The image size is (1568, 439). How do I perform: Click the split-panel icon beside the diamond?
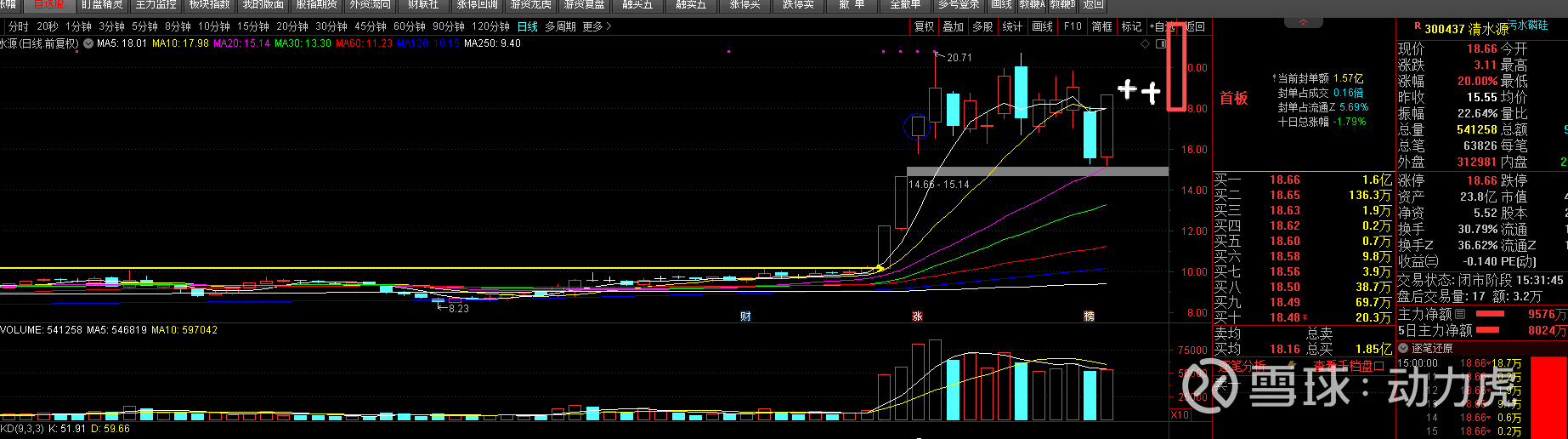pos(1161,43)
